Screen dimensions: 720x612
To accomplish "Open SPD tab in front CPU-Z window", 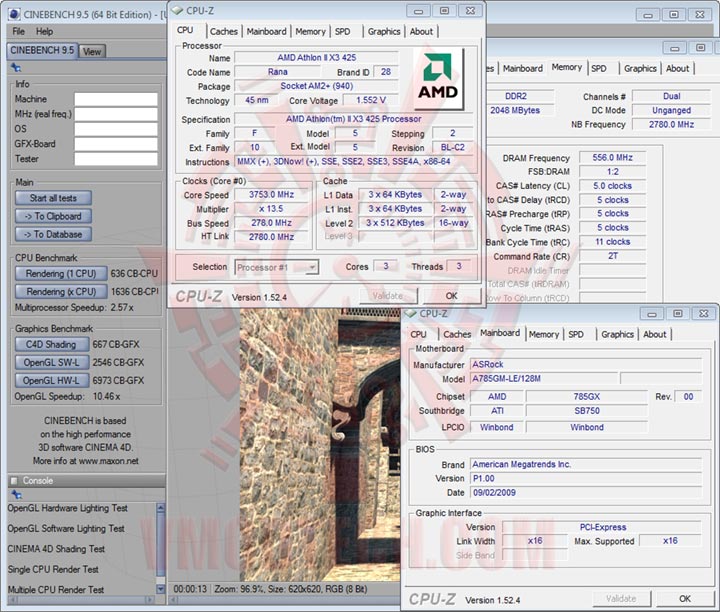I will (x=343, y=31).
